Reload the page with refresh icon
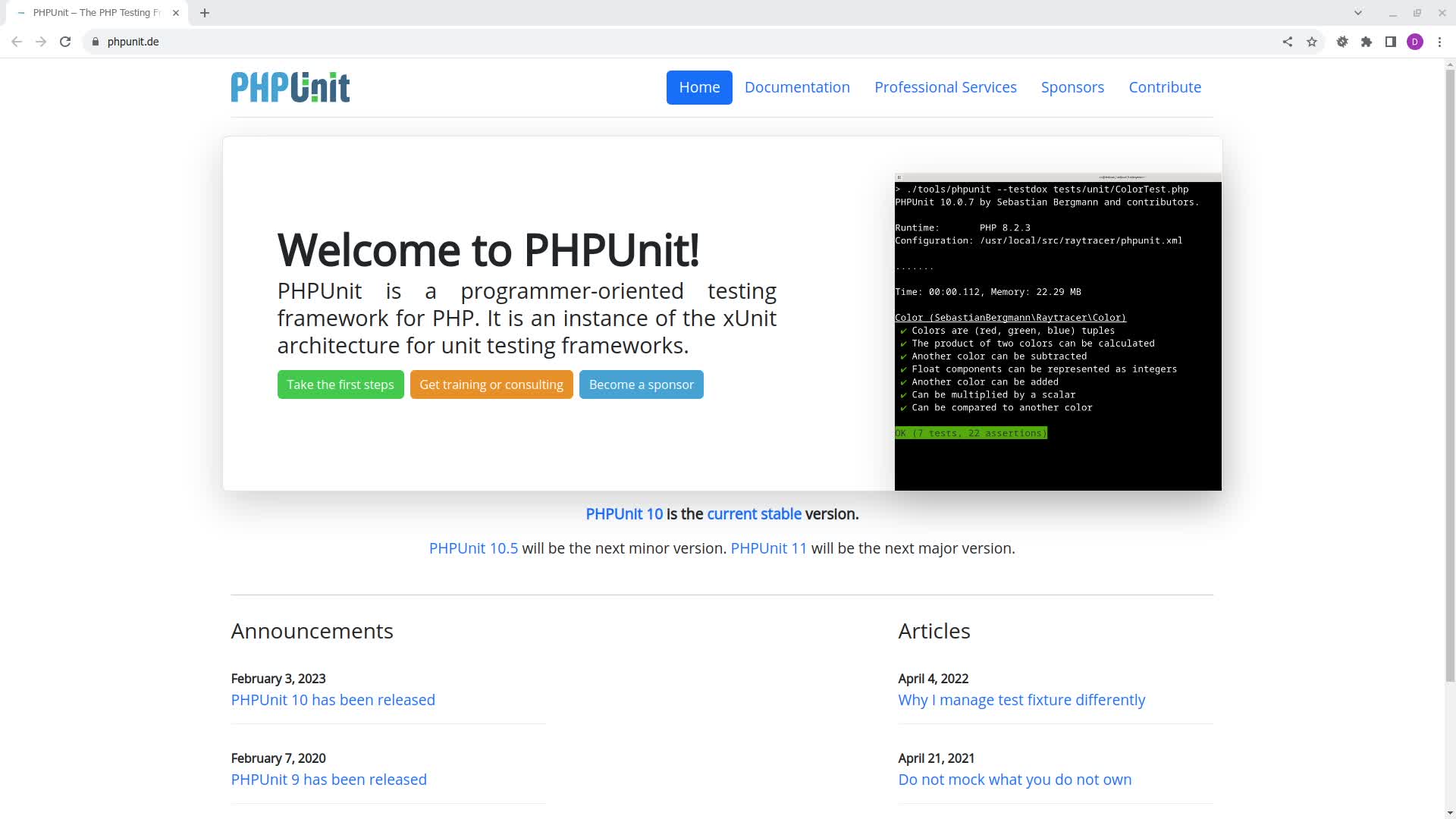Image resolution: width=1456 pixels, height=819 pixels. point(65,42)
